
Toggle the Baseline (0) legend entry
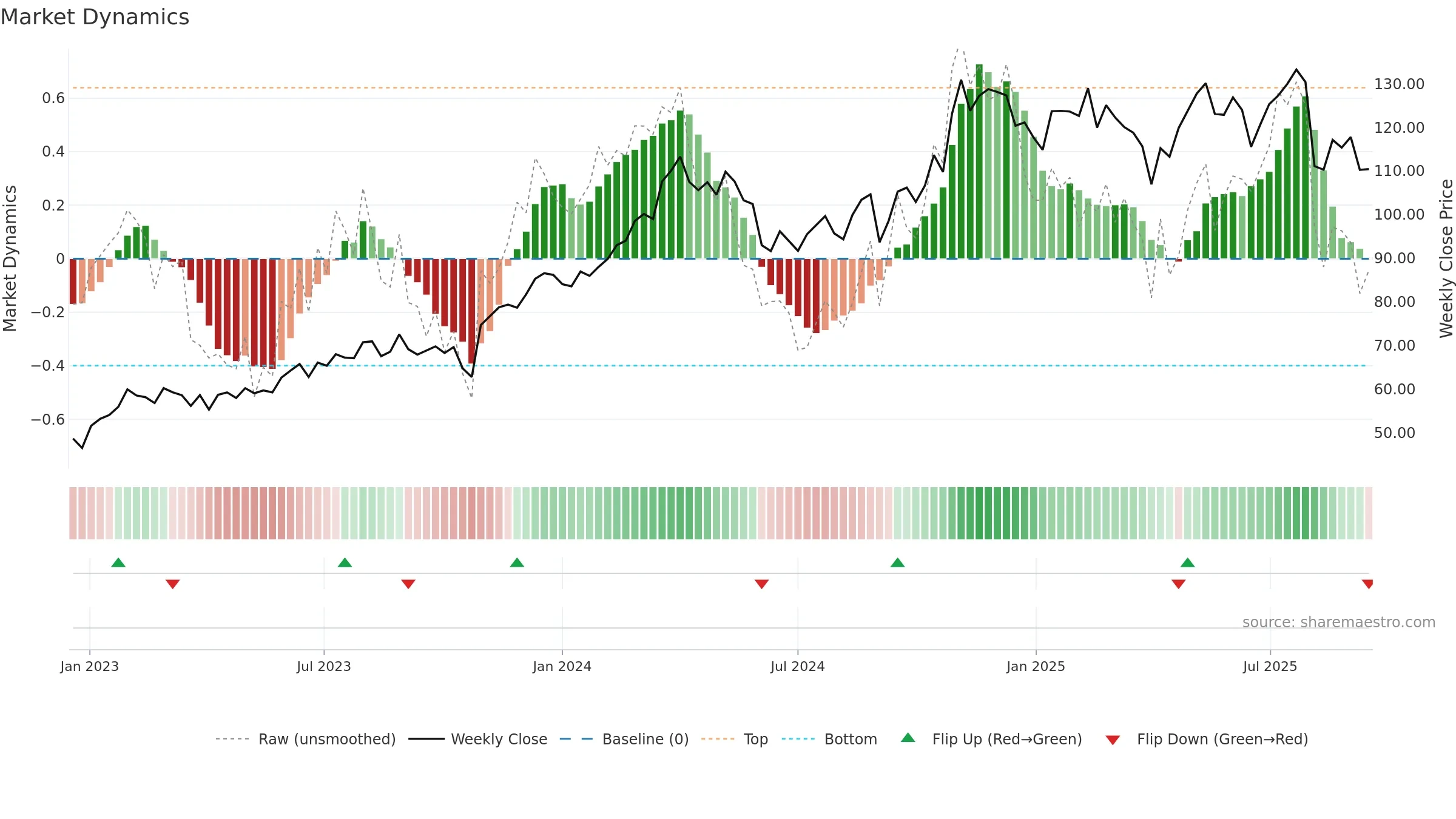(x=624, y=739)
